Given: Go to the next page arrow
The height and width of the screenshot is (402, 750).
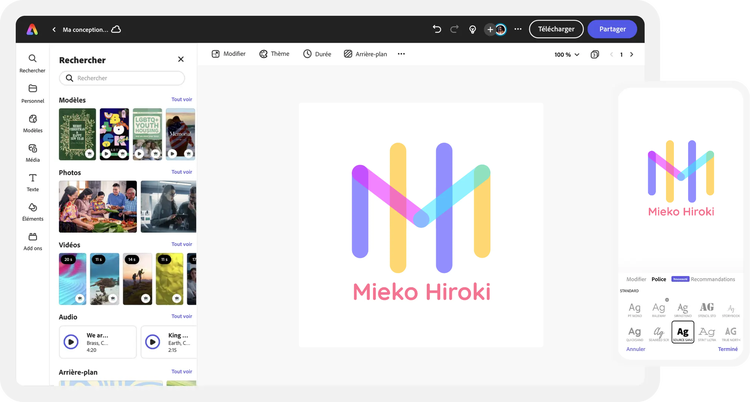Looking at the screenshot, I should pyautogui.click(x=631, y=54).
